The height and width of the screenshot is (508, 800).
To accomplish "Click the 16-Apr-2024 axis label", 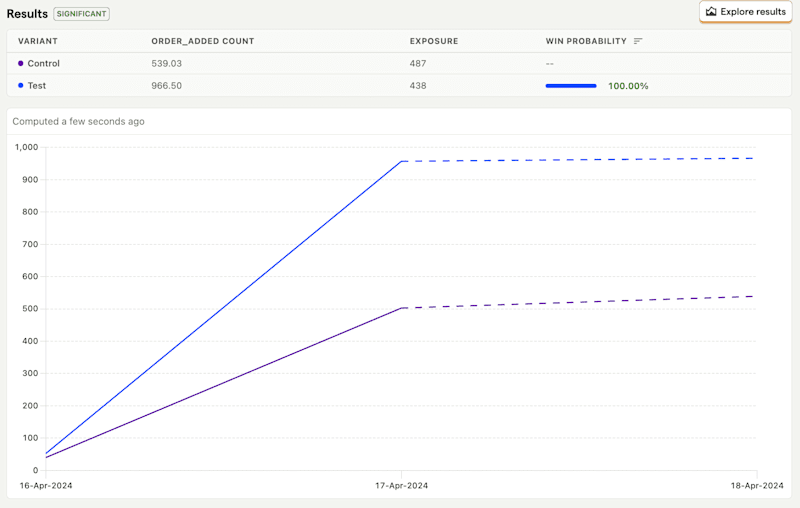I will coord(46,486).
